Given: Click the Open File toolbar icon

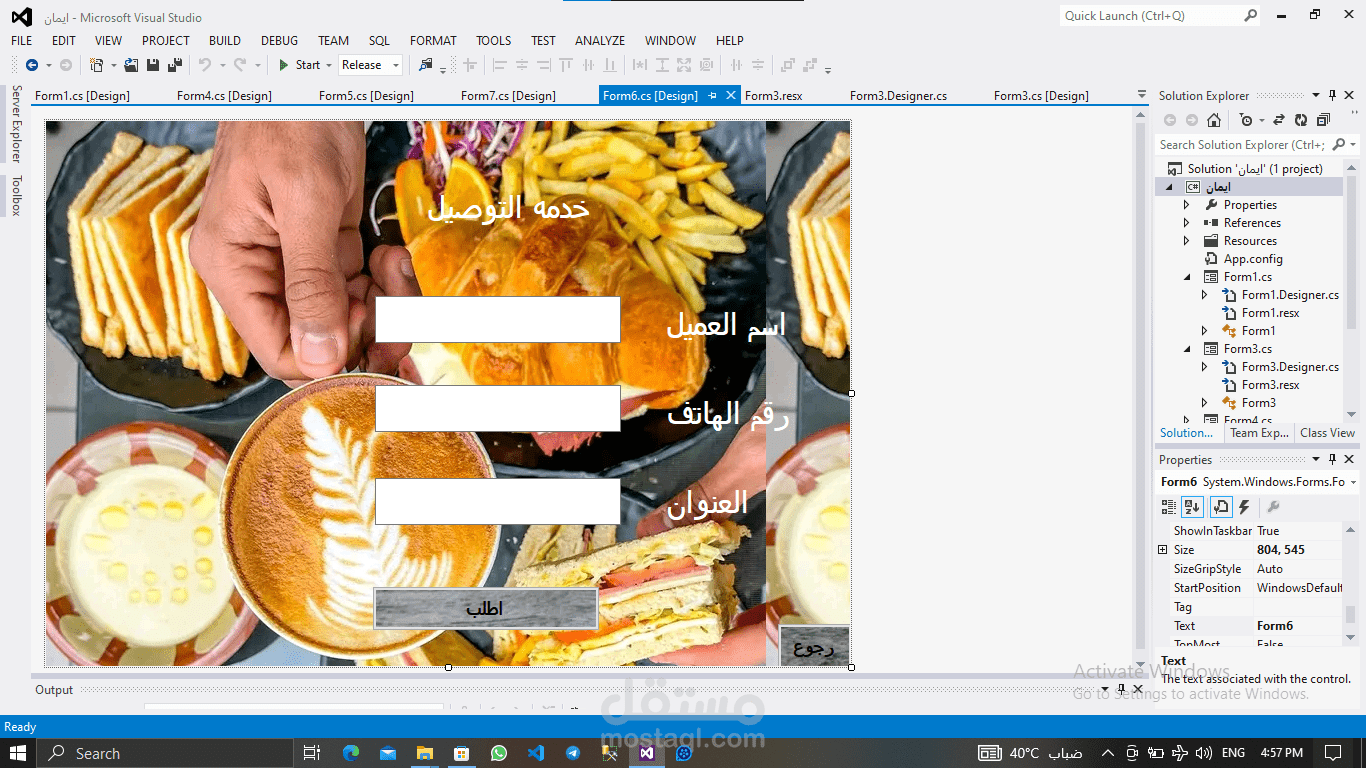Looking at the screenshot, I should (131, 65).
